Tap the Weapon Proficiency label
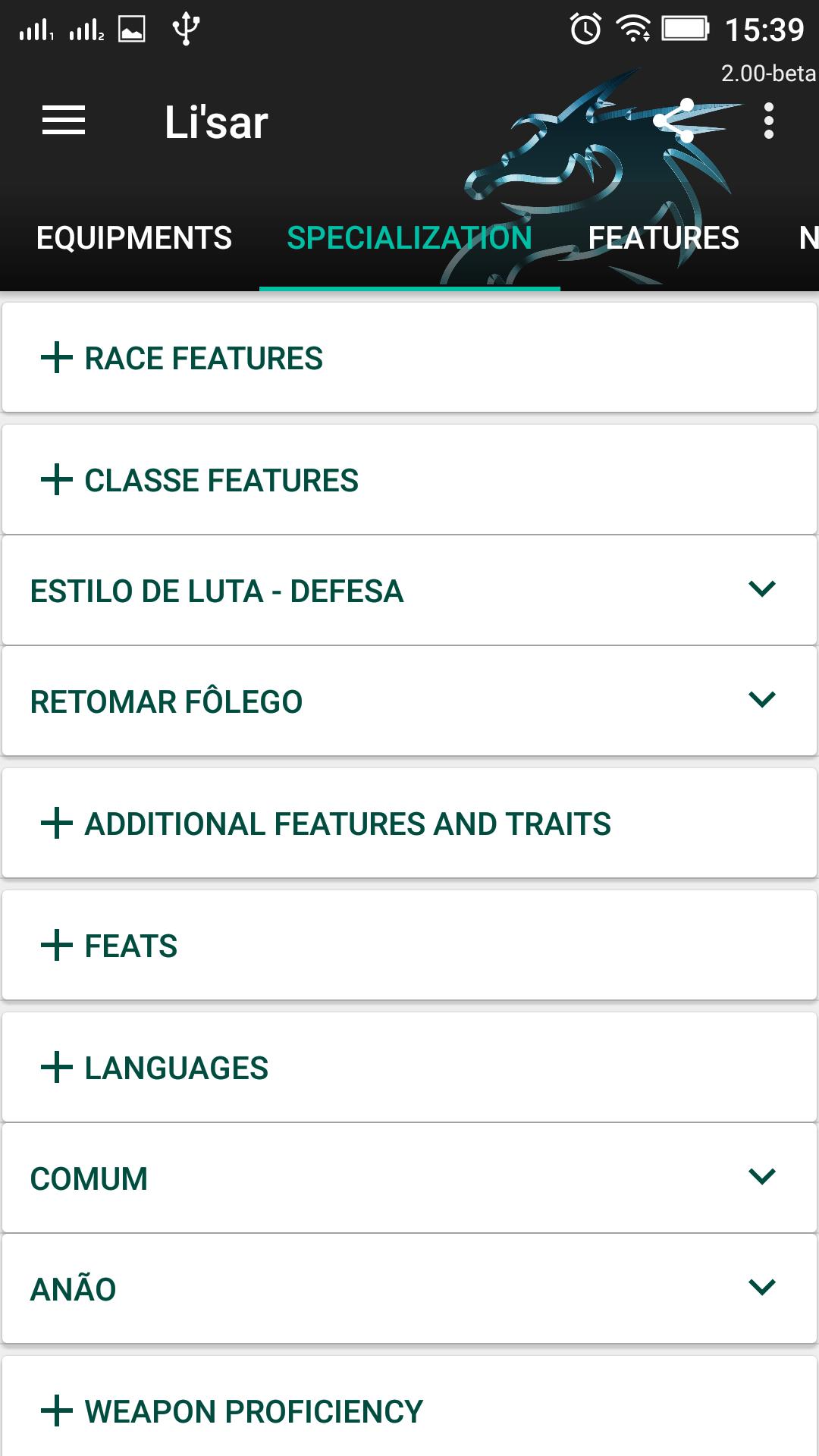 tap(253, 1412)
